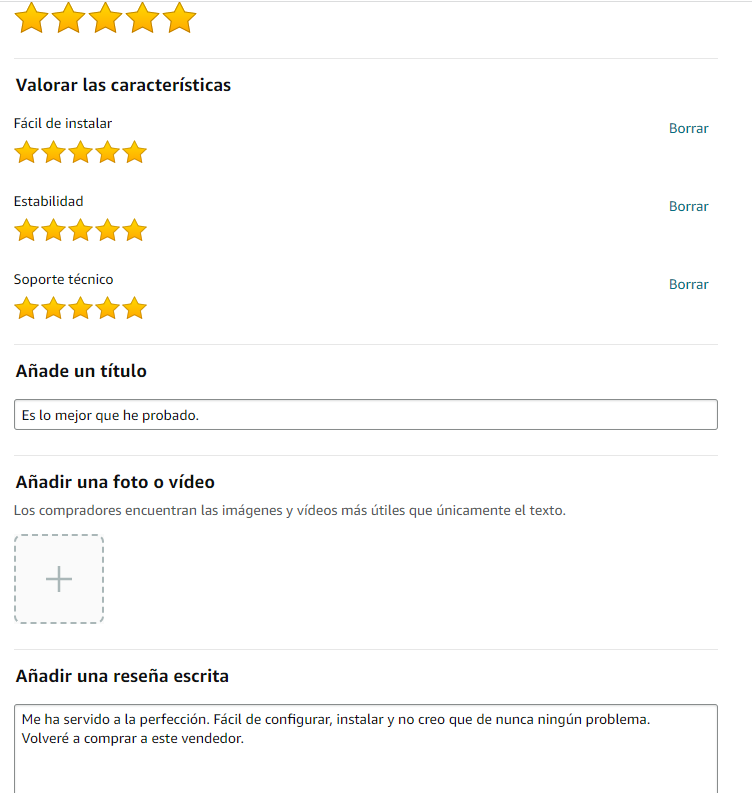Set 'Estabilidad' rating to three stars
The image size is (752, 793).
click(80, 231)
